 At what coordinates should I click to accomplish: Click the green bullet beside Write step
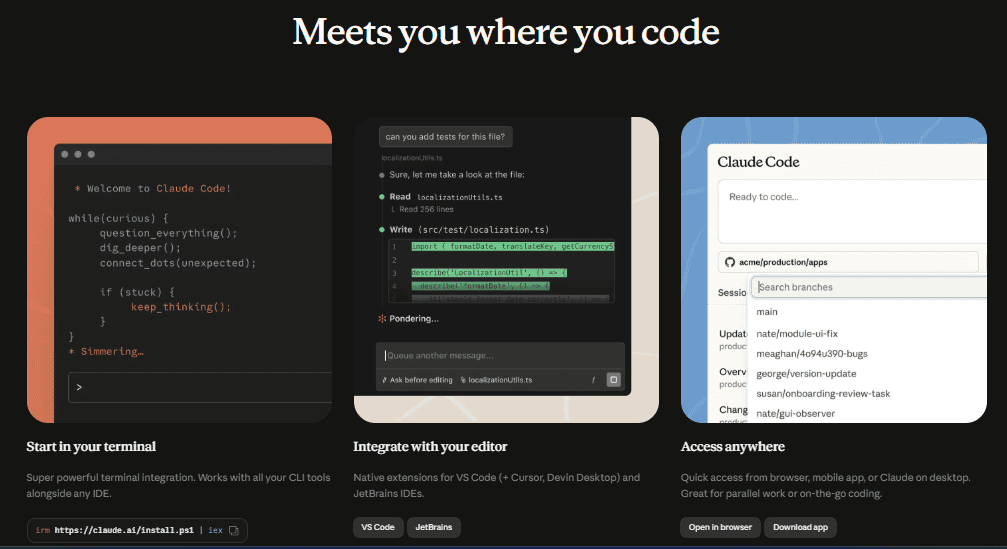tap(382, 230)
